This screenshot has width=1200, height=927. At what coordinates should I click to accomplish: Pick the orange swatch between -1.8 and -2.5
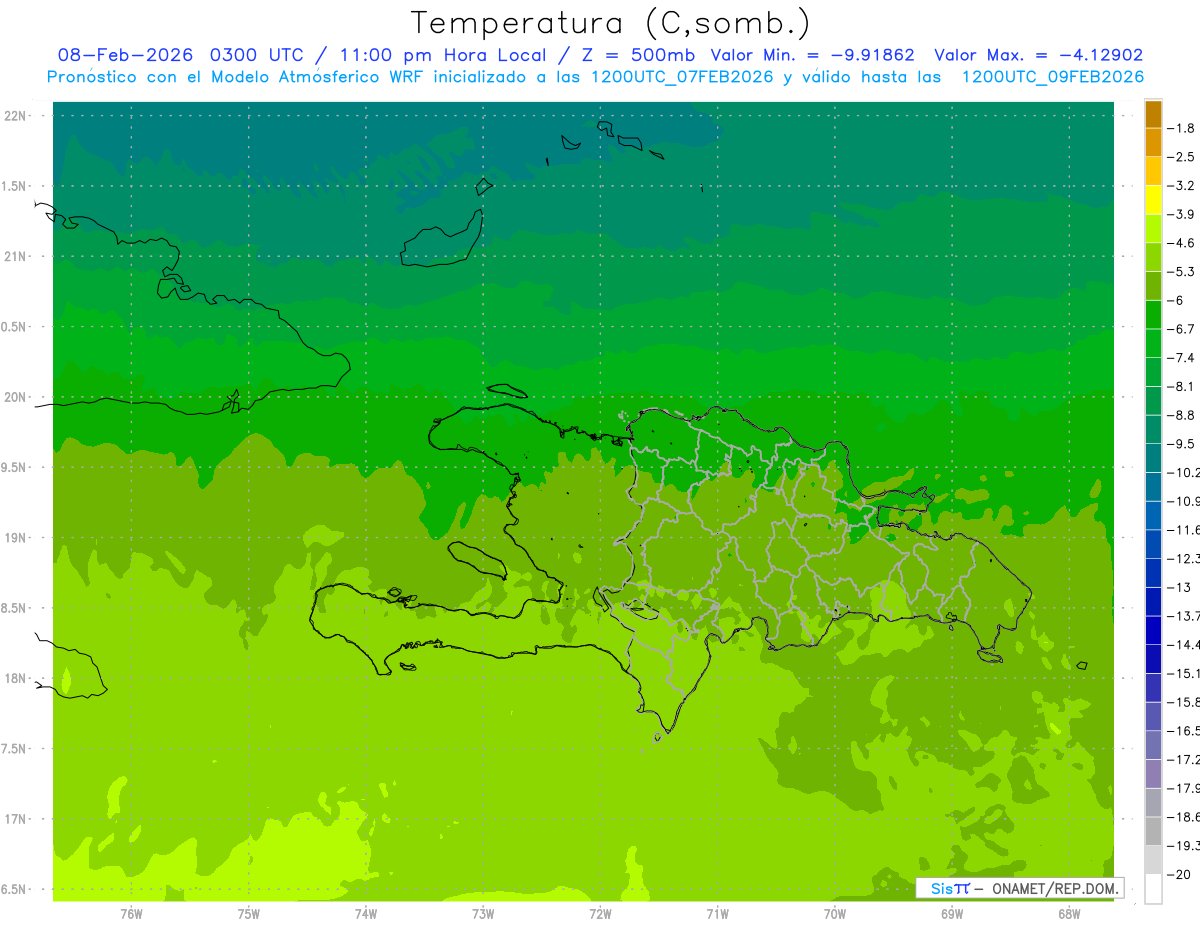[1153, 142]
